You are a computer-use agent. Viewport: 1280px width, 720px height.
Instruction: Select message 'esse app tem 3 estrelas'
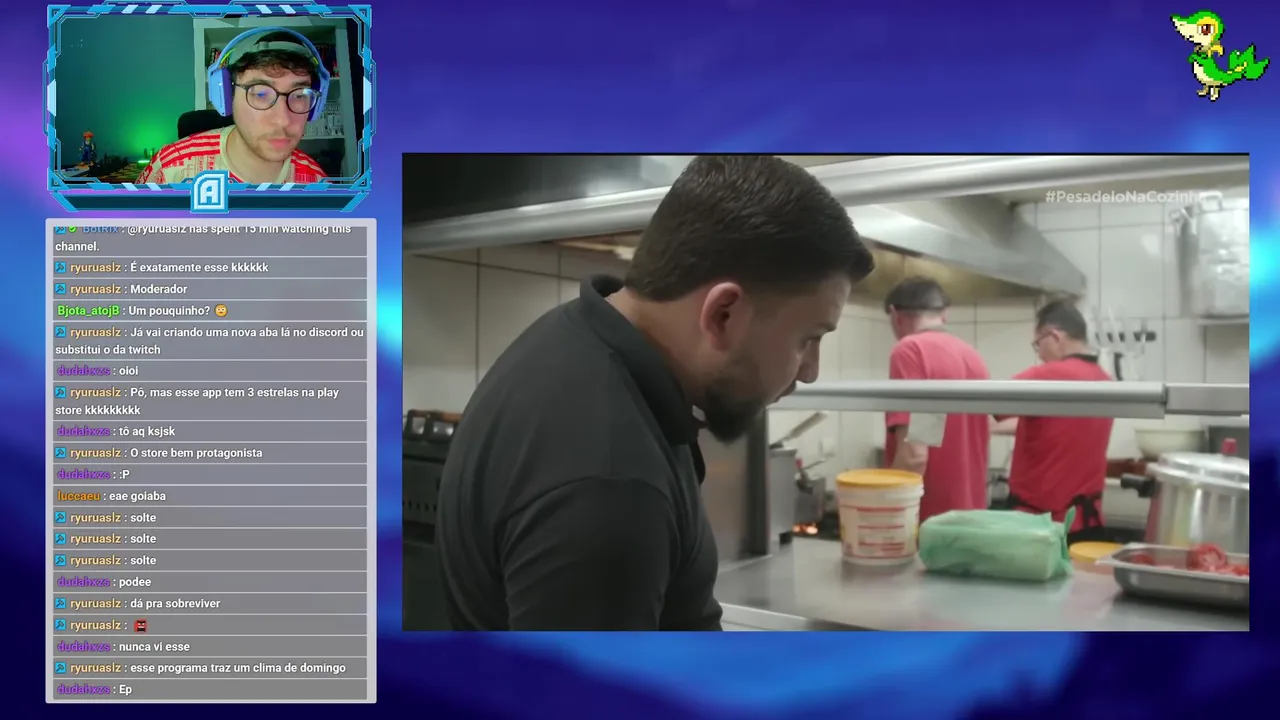(211, 401)
